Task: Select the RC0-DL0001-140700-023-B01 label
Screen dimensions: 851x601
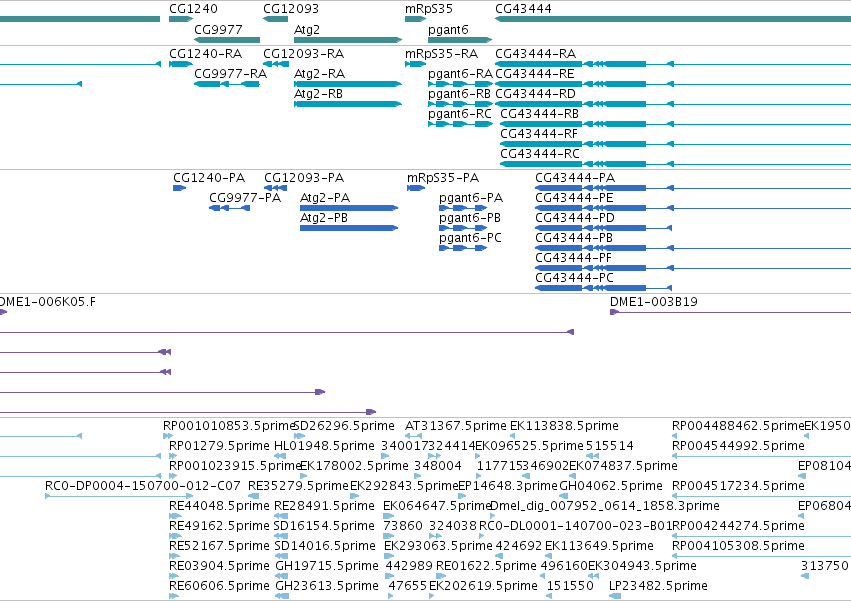Action: [x=574, y=526]
